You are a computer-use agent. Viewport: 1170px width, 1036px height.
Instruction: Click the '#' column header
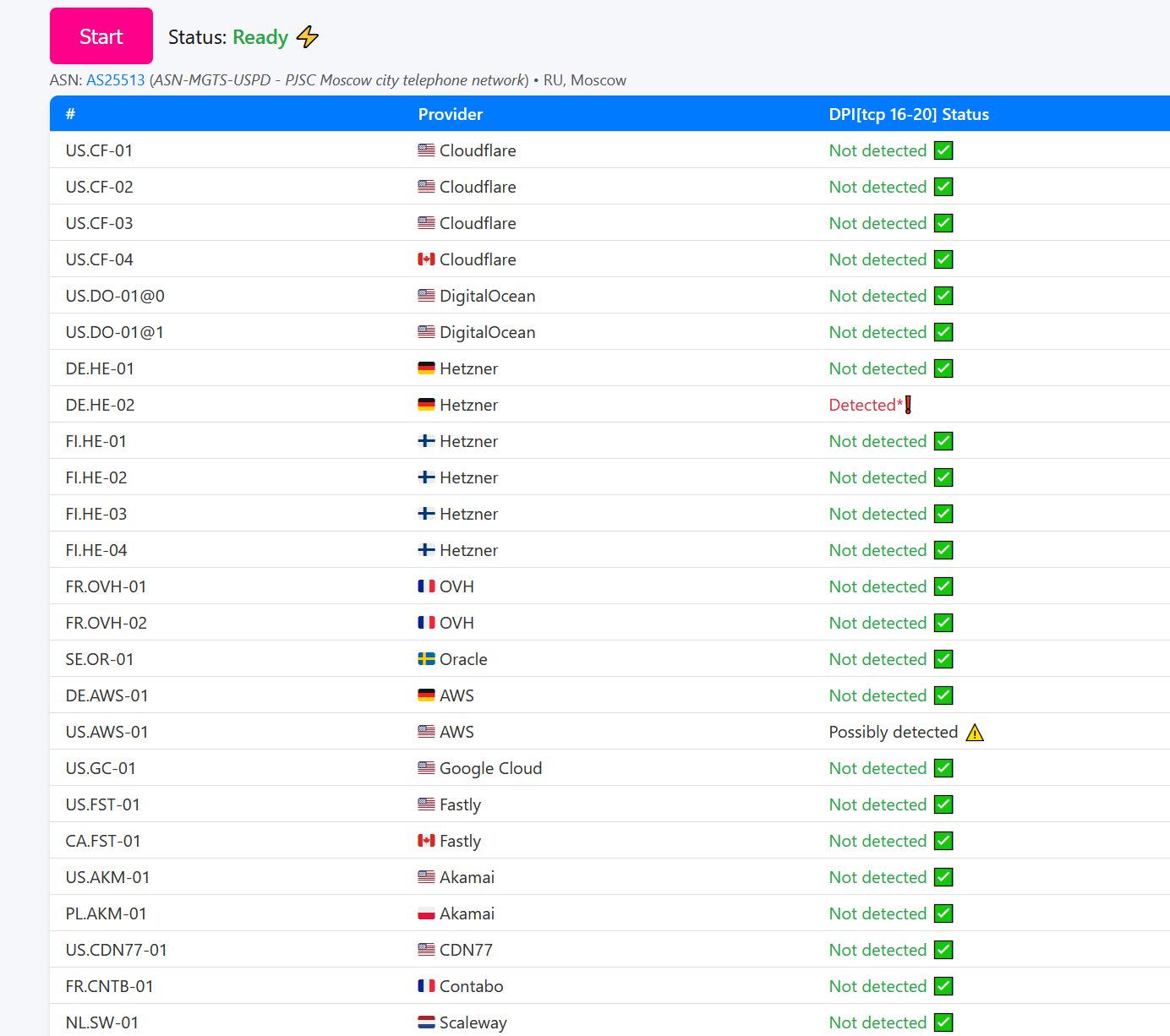[x=70, y=114]
